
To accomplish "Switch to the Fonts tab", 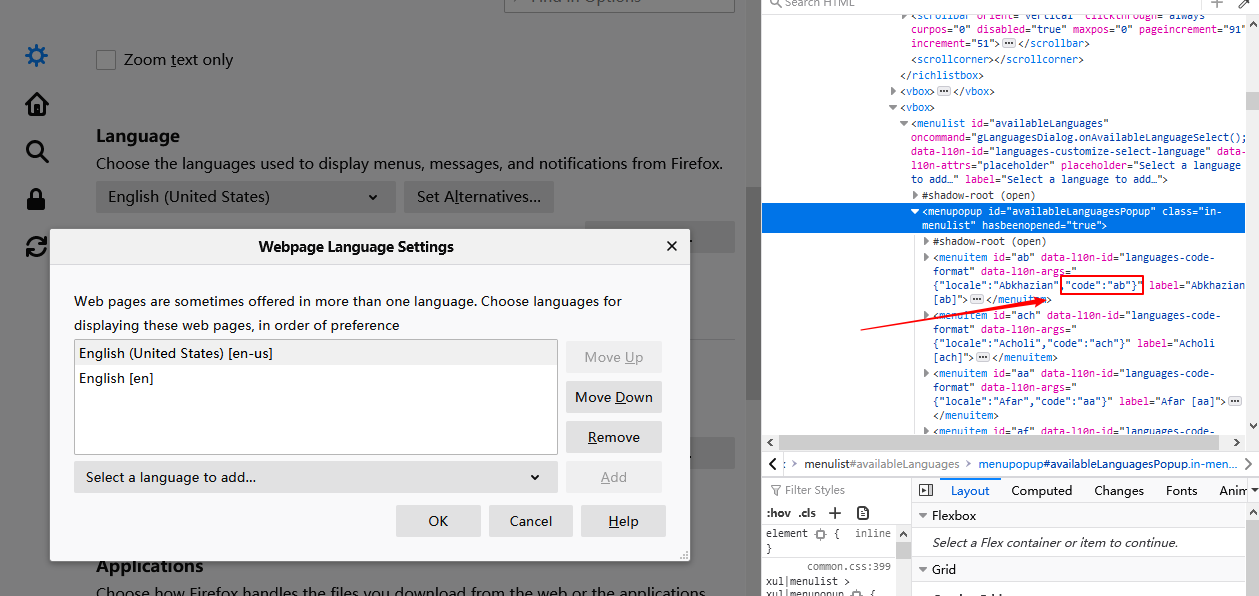I will 1181,491.
